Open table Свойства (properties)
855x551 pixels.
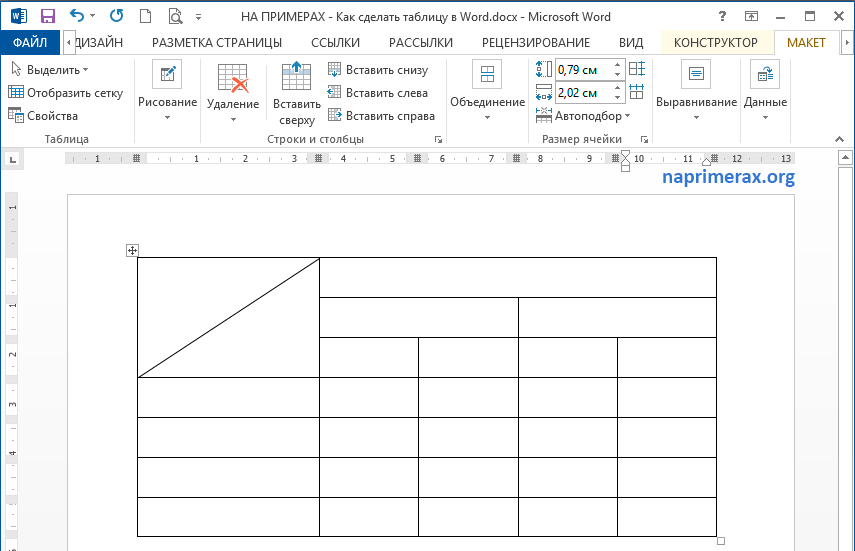(x=43, y=116)
